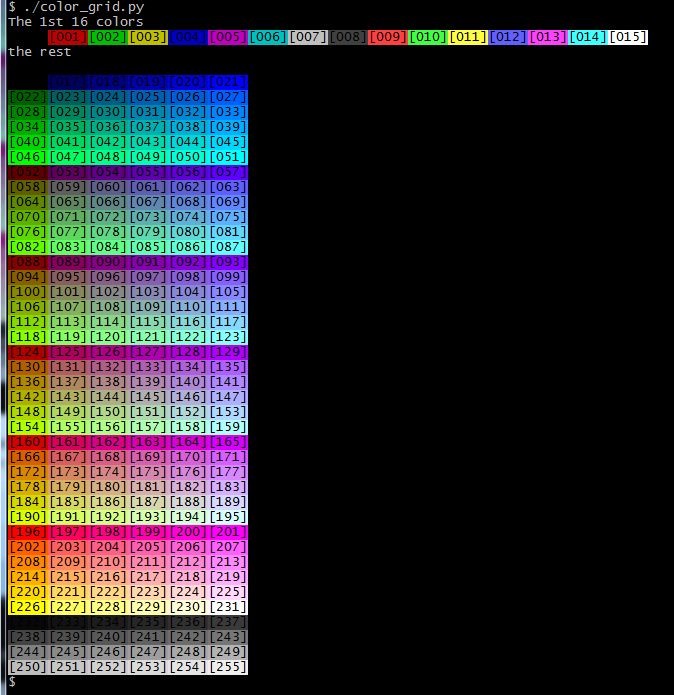Select the [231] white cell

tap(228, 607)
